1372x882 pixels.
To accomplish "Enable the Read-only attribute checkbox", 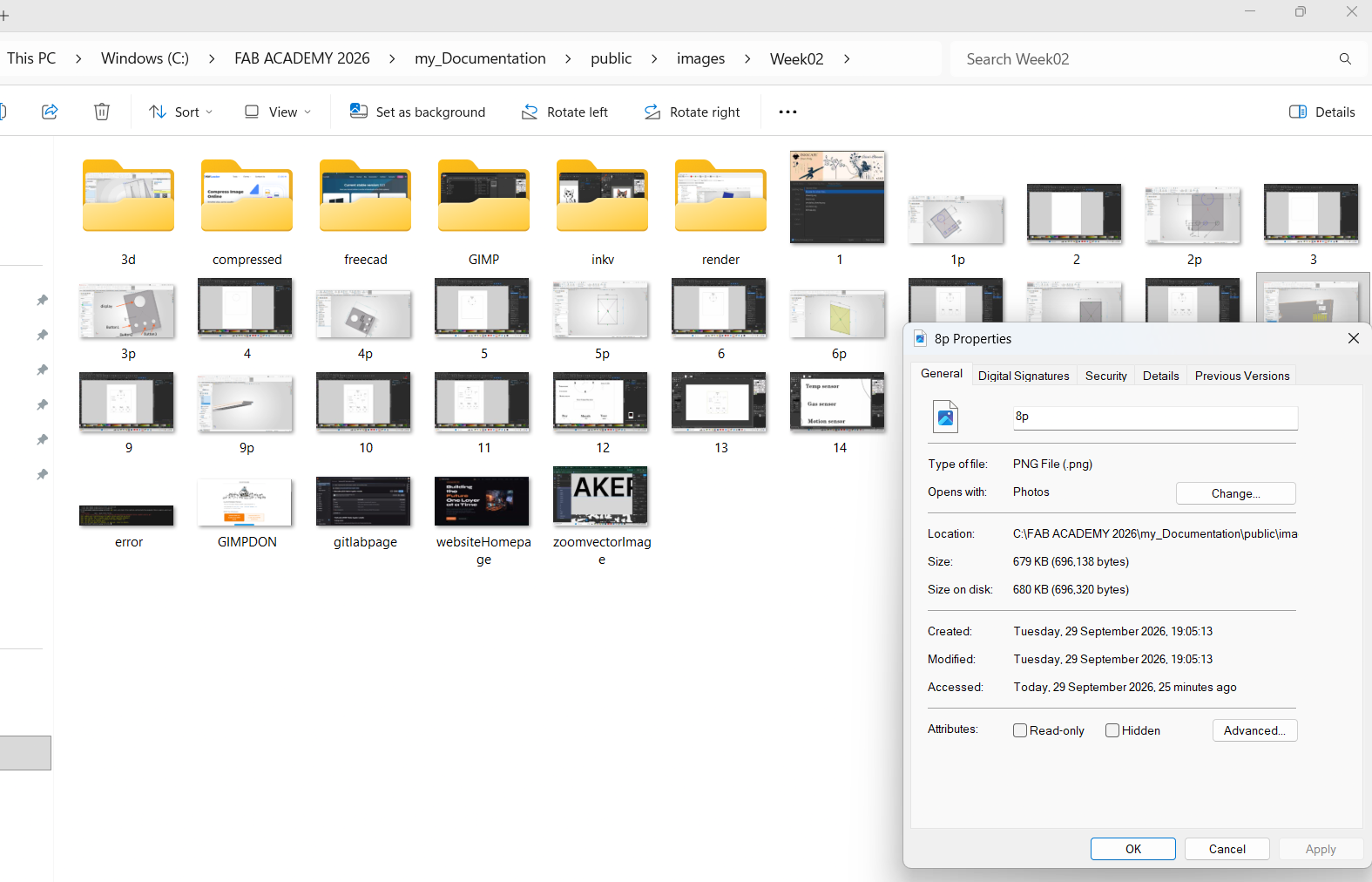I will 1020,730.
